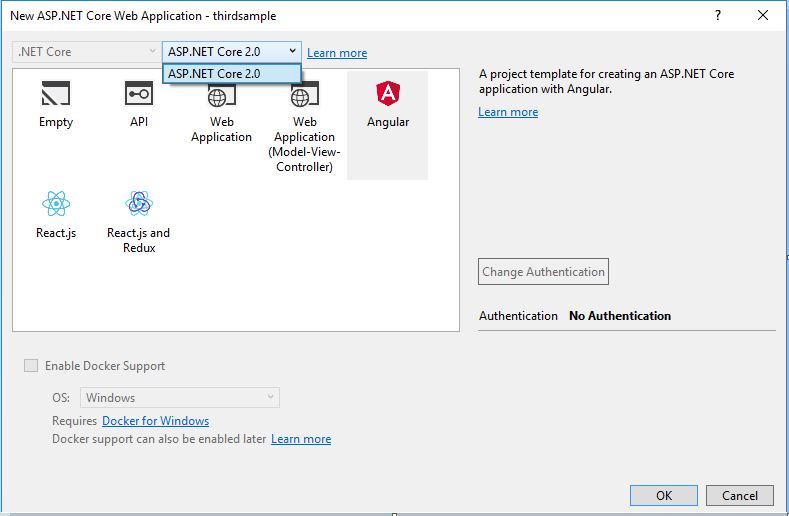
Task: Collapse the ASP.NET Core 2.0 version combo box
Action: tap(231, 52)
